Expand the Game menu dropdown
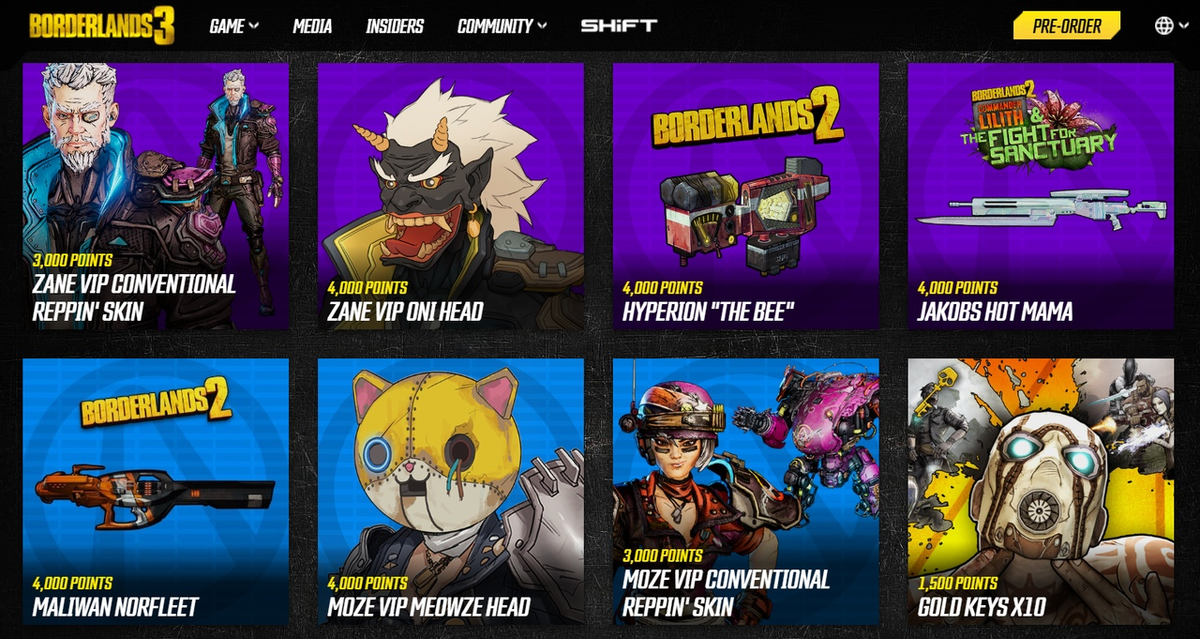Image resolution: width=1200 pixels, height=639 pixels. coord(234,26)
